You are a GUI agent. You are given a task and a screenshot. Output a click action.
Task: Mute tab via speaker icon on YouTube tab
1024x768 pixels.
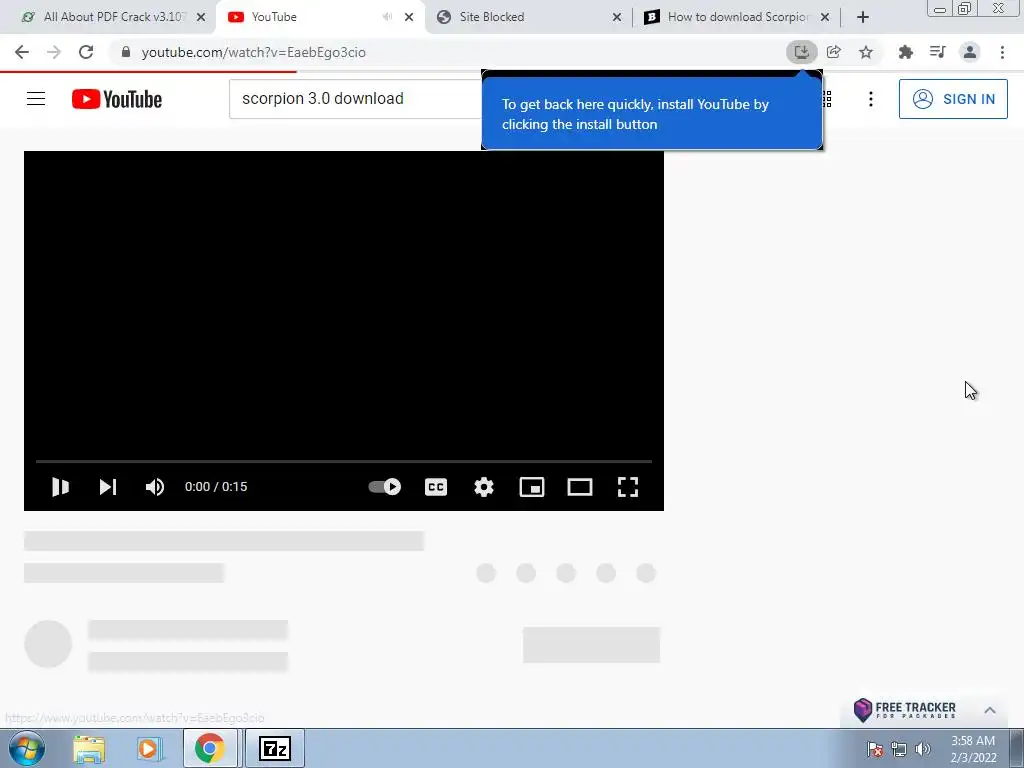pyautogui.click(x=387, y=17)
